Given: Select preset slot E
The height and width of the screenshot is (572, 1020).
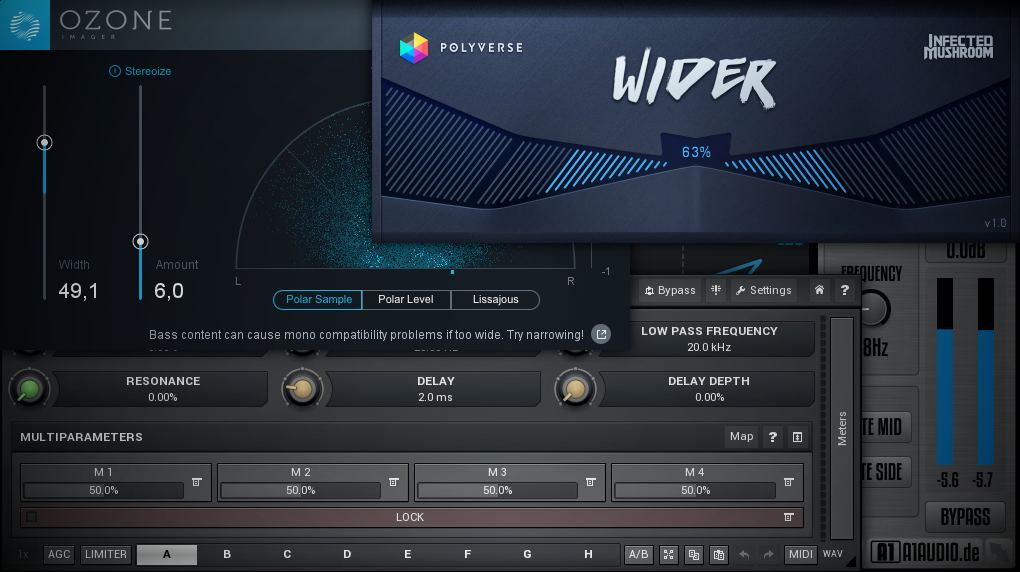Looking at the screenshot, I should [x=407, y=554].
